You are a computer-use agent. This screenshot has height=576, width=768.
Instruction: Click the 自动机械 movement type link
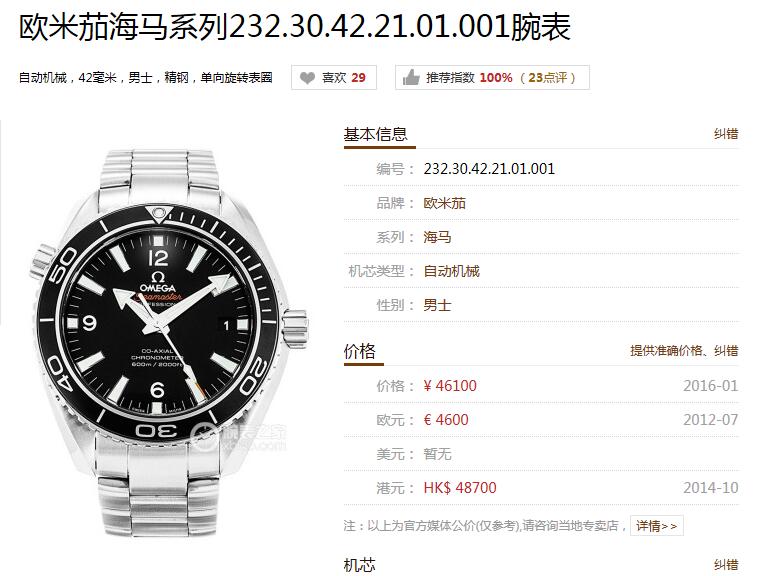pos(452,271)
